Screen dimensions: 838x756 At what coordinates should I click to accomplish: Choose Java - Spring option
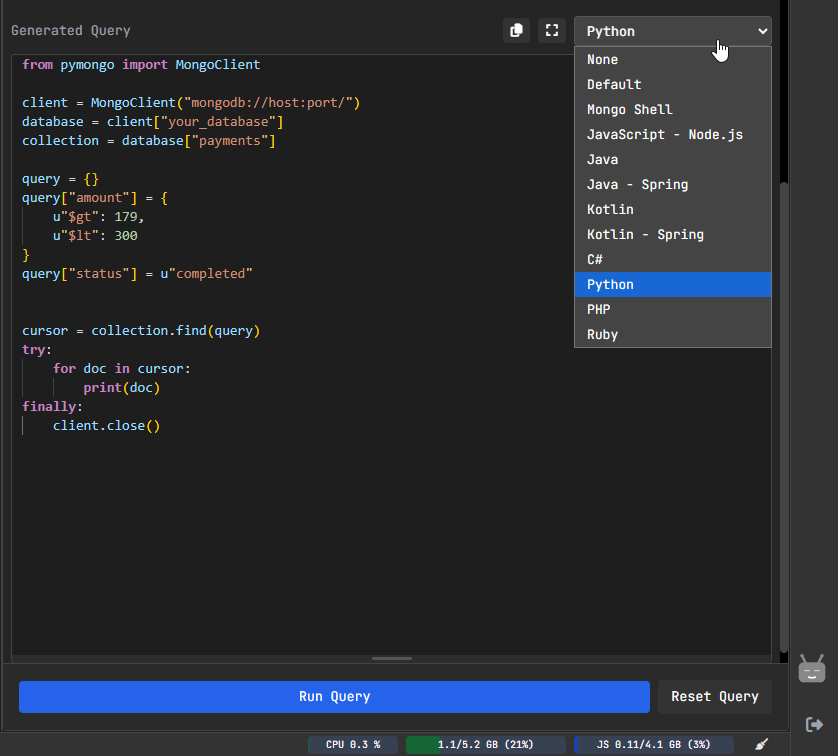[x=672, y=185]
